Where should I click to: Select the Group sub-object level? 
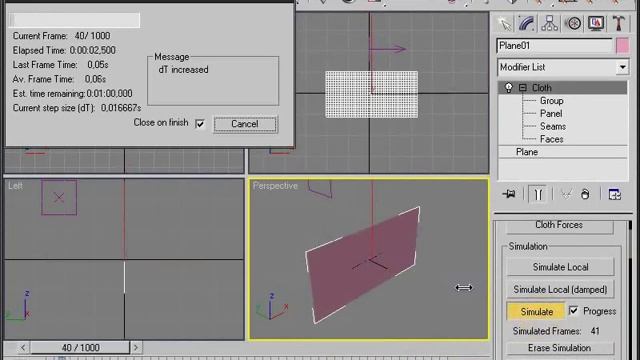coord(551,101)
